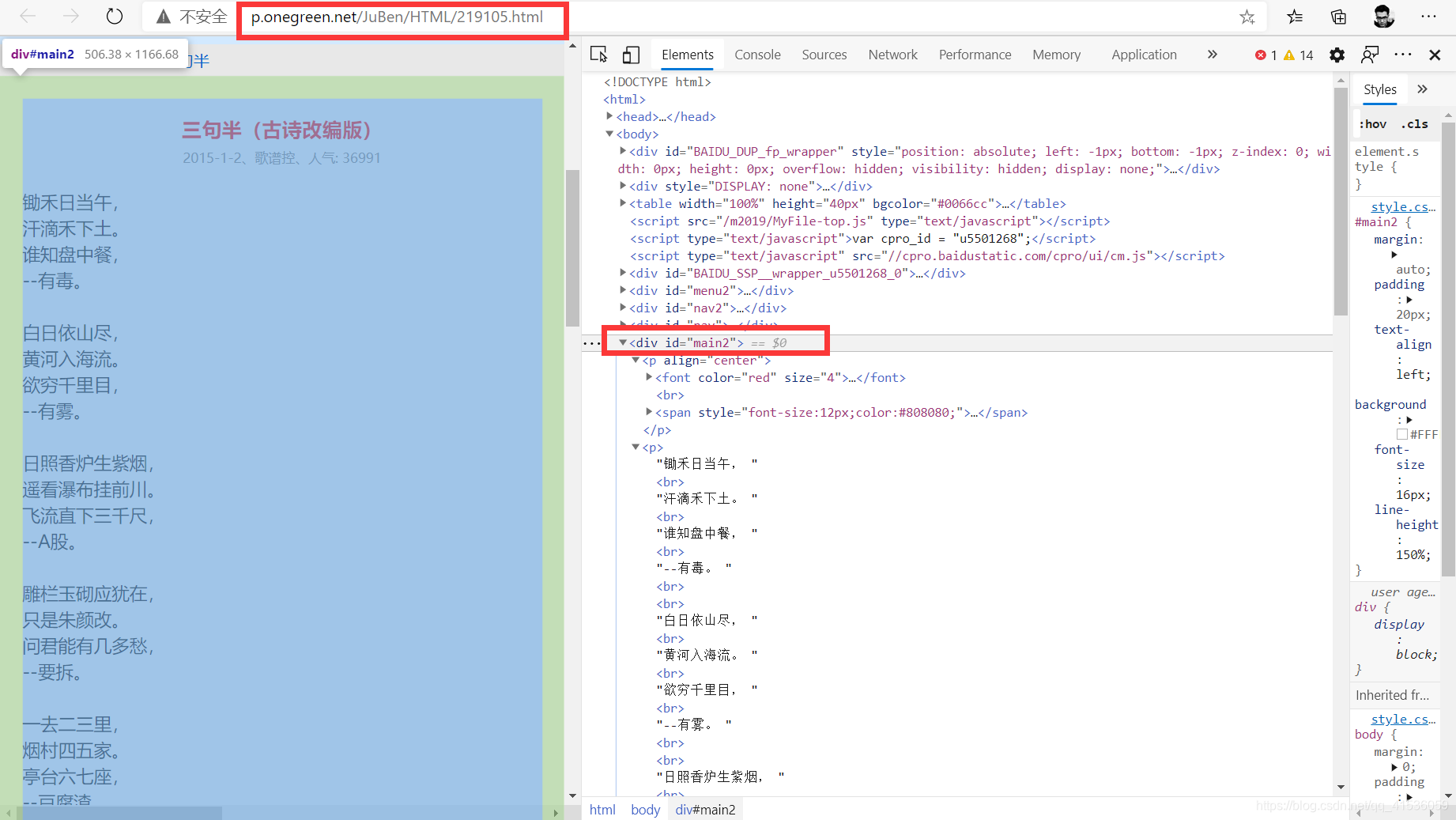Open the Performance tab

click(975, 55)
